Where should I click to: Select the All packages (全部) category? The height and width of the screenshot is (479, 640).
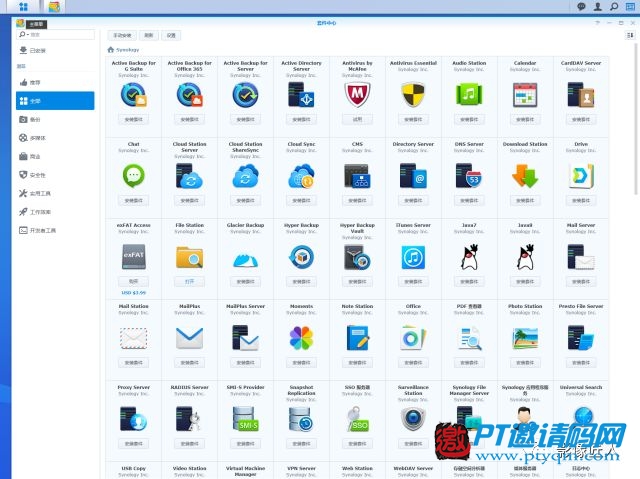(55, 101)
